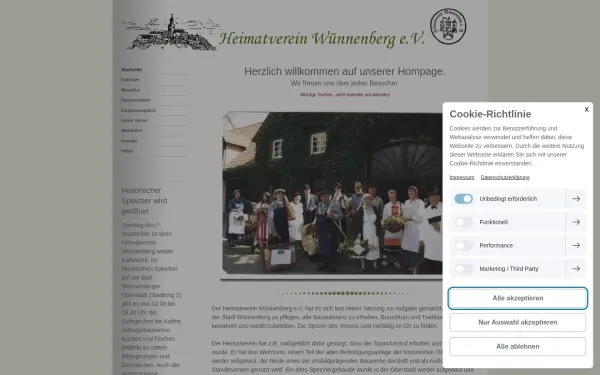The width and height of the screenshot is (600, 375).
Task: Open Unser Verein in the side menu
Action: pyautogui.click(x=134, y=120)
